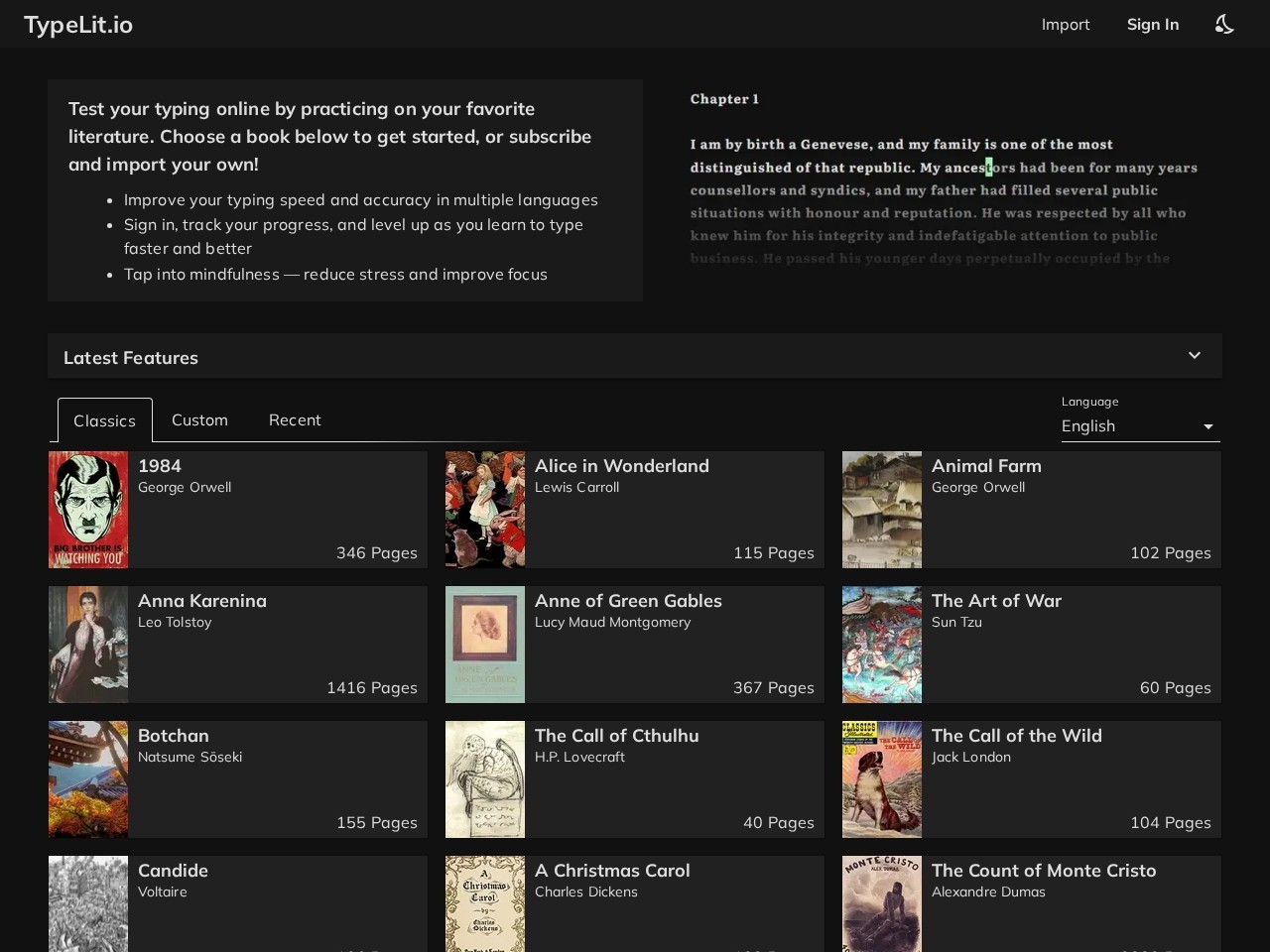
Task: Click the 346 Pages label
Action: pos(377,553)
